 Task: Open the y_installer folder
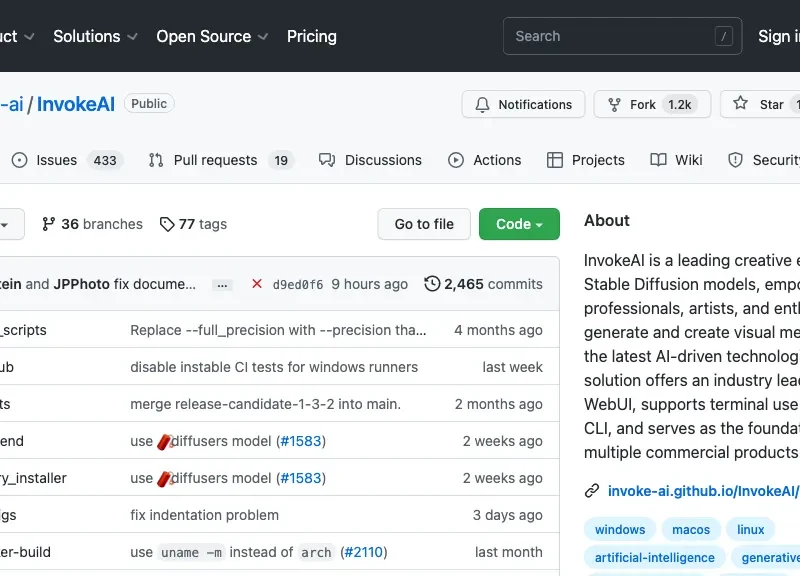coord(33,479)
